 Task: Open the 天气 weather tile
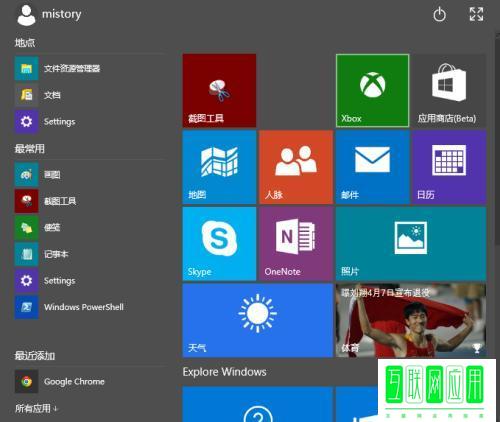pos(258,320)
